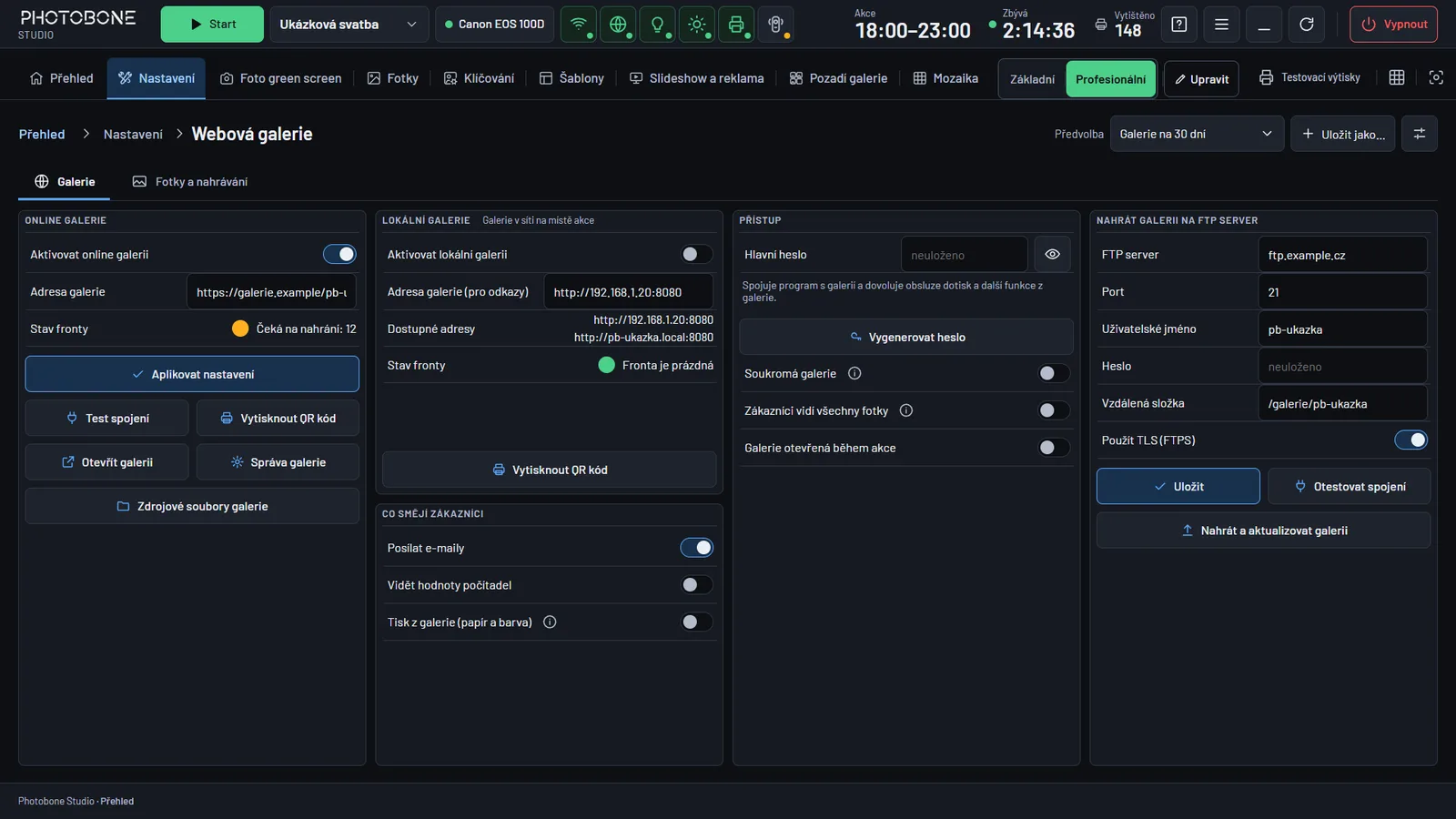Click info icon beside Zákazníci vidí všechny fotky
The height and width of the screenshot is (819, 1456).
[906, 410]
